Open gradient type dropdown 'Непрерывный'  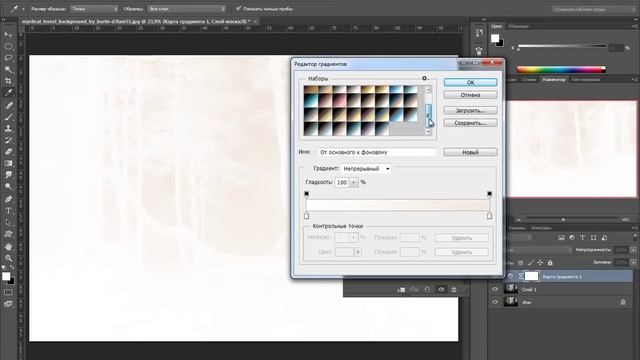[x=366, y=169]
